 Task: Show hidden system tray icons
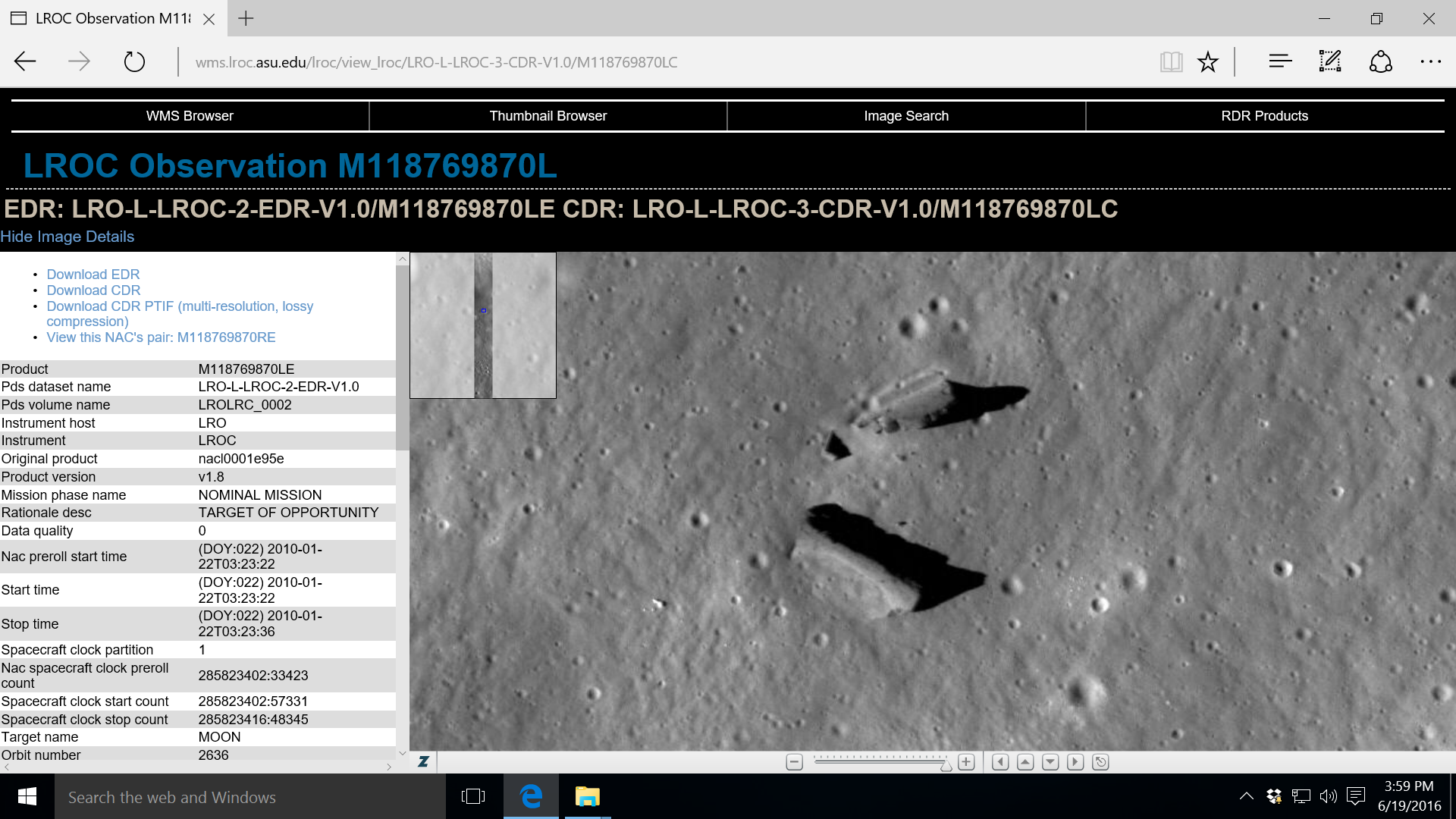click(x=1246, y=796)
